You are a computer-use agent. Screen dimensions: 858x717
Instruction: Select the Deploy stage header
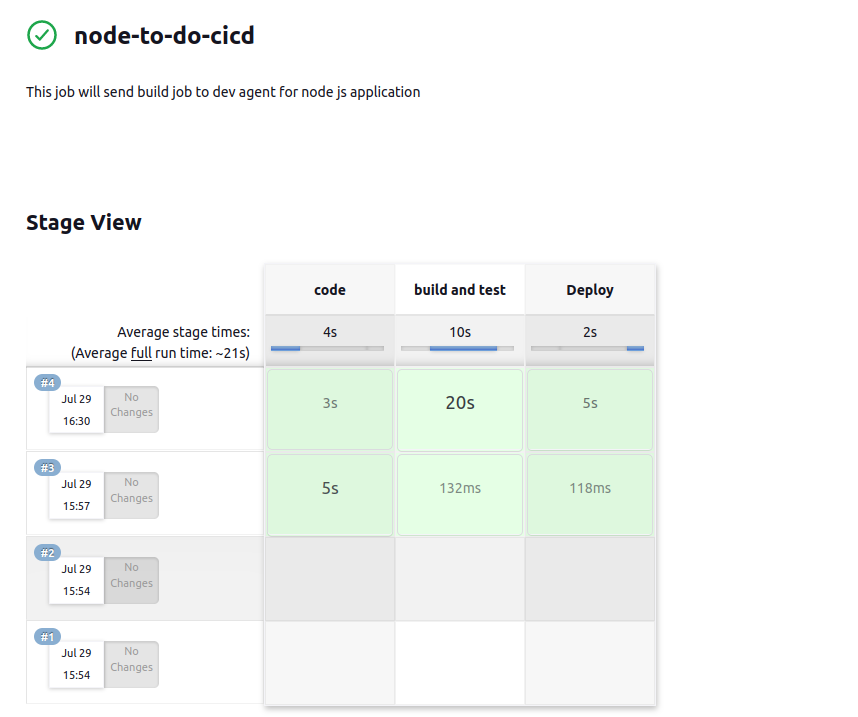(x=590, y=290)
